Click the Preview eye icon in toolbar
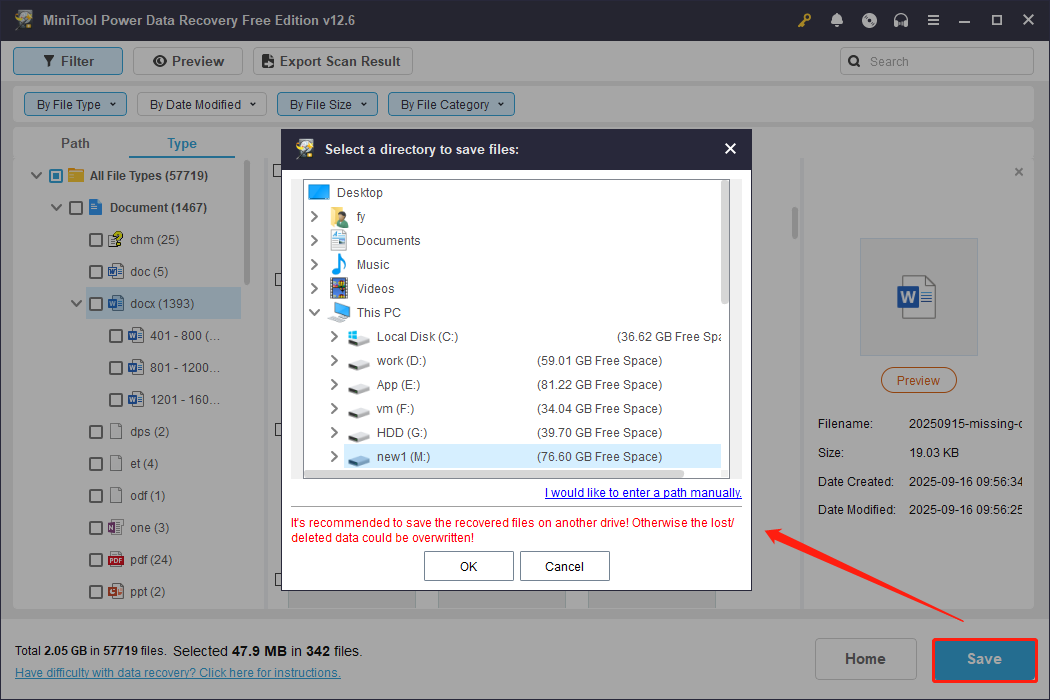 160,61
